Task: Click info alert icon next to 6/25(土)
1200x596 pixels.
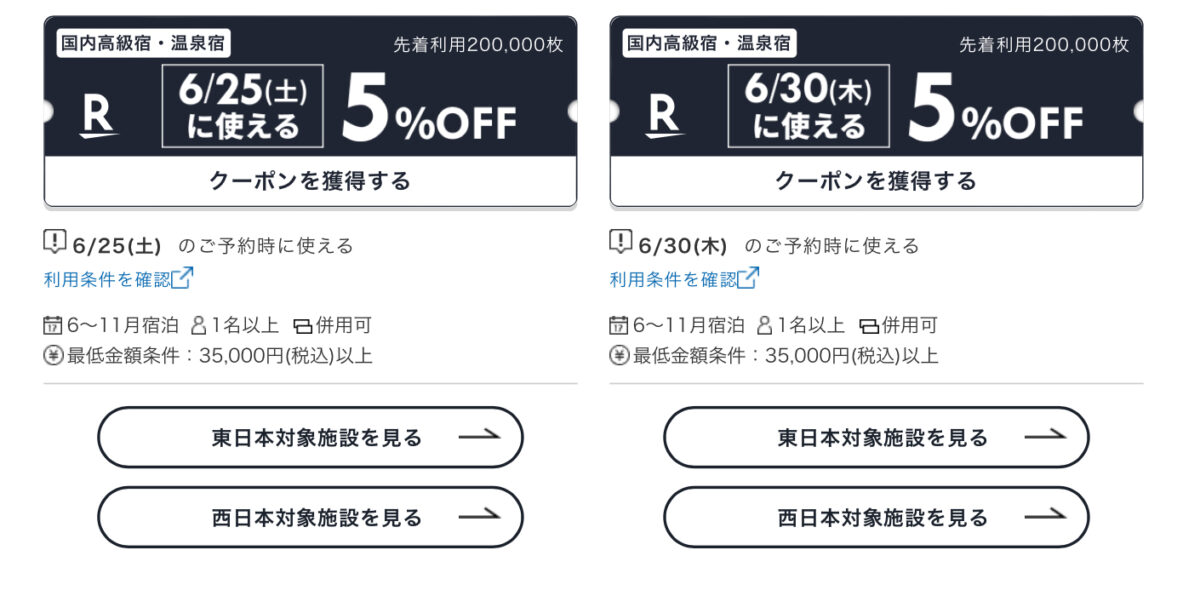Action: point(55,242)
